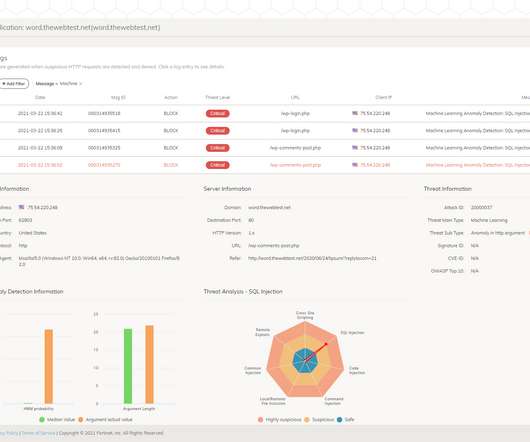Click the Refer URL value
Viewport: 530px width, 442px height.
312,259
